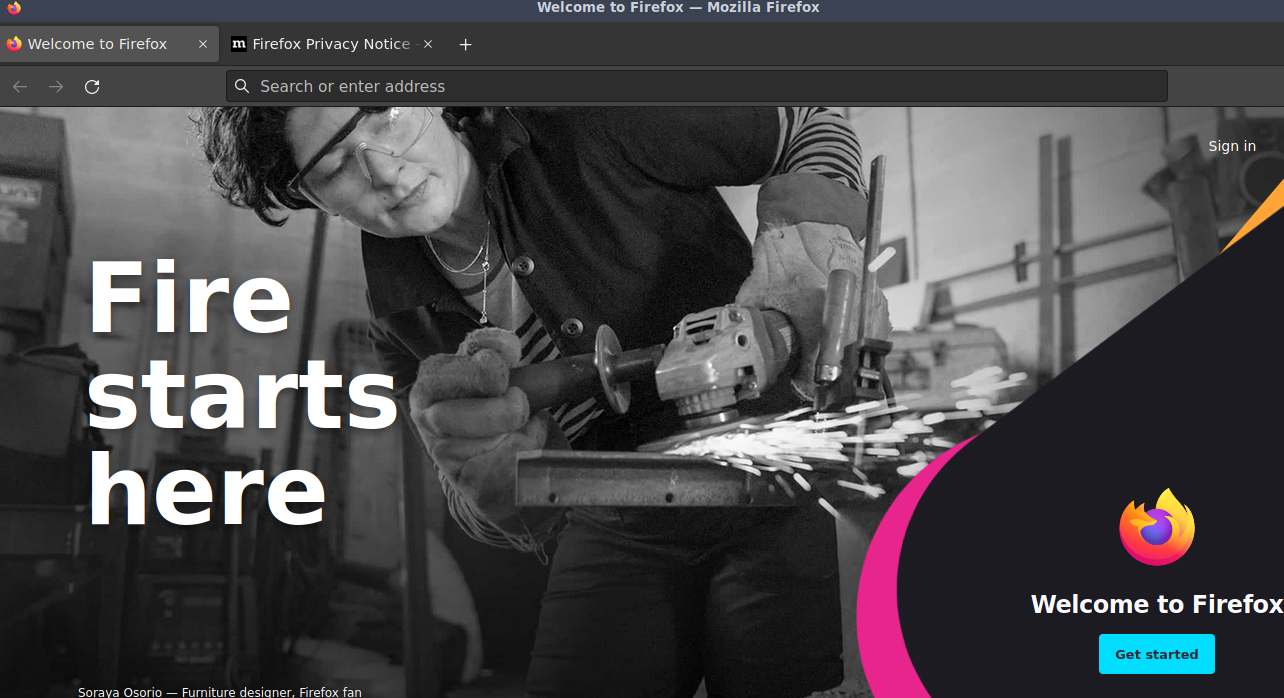This screenshot has height=698, width=1284.
Task: Click the Soraya Osorio photo caption
Action: tap(220, 692)
